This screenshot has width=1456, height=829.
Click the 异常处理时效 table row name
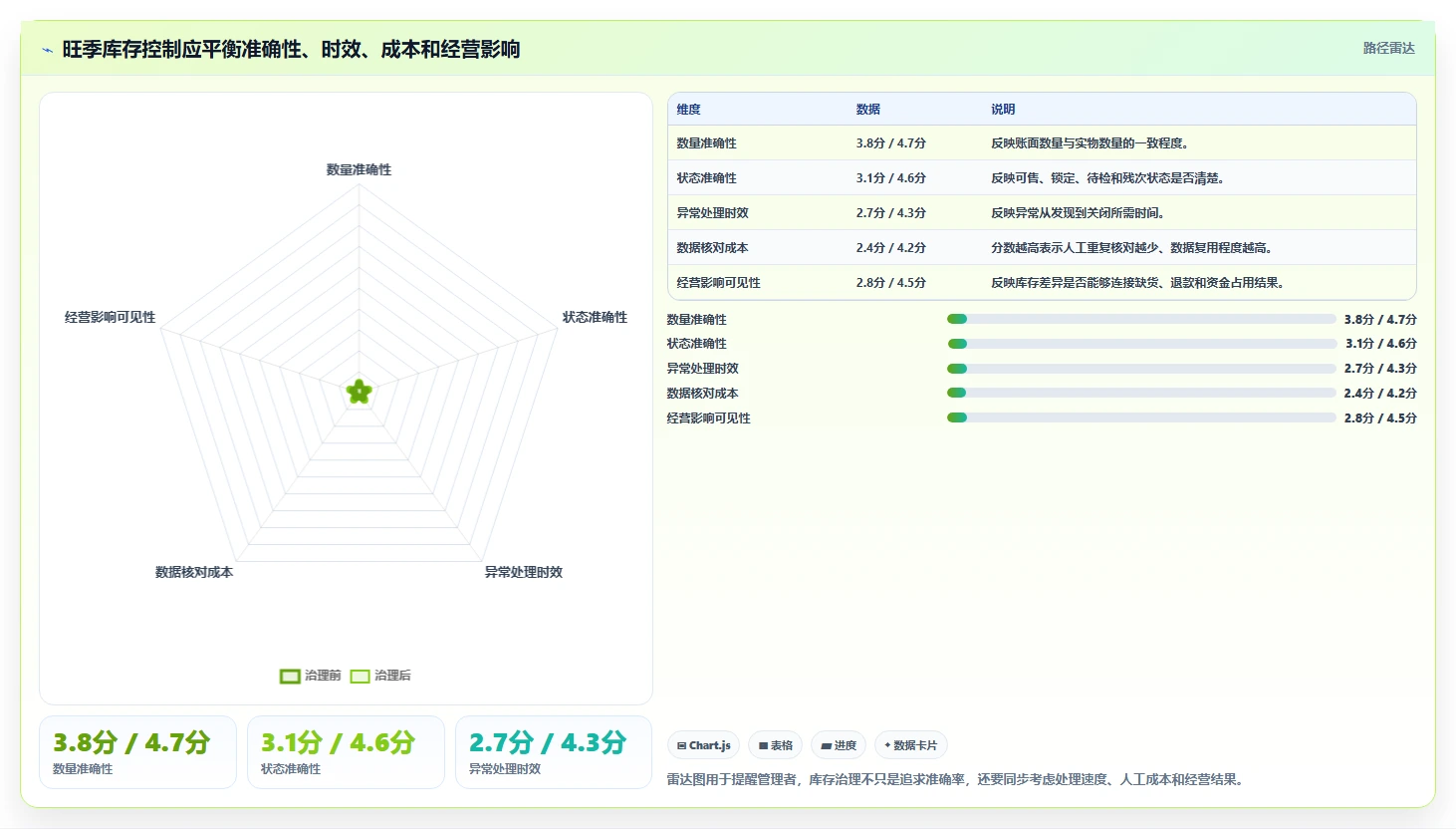(712, 213)
